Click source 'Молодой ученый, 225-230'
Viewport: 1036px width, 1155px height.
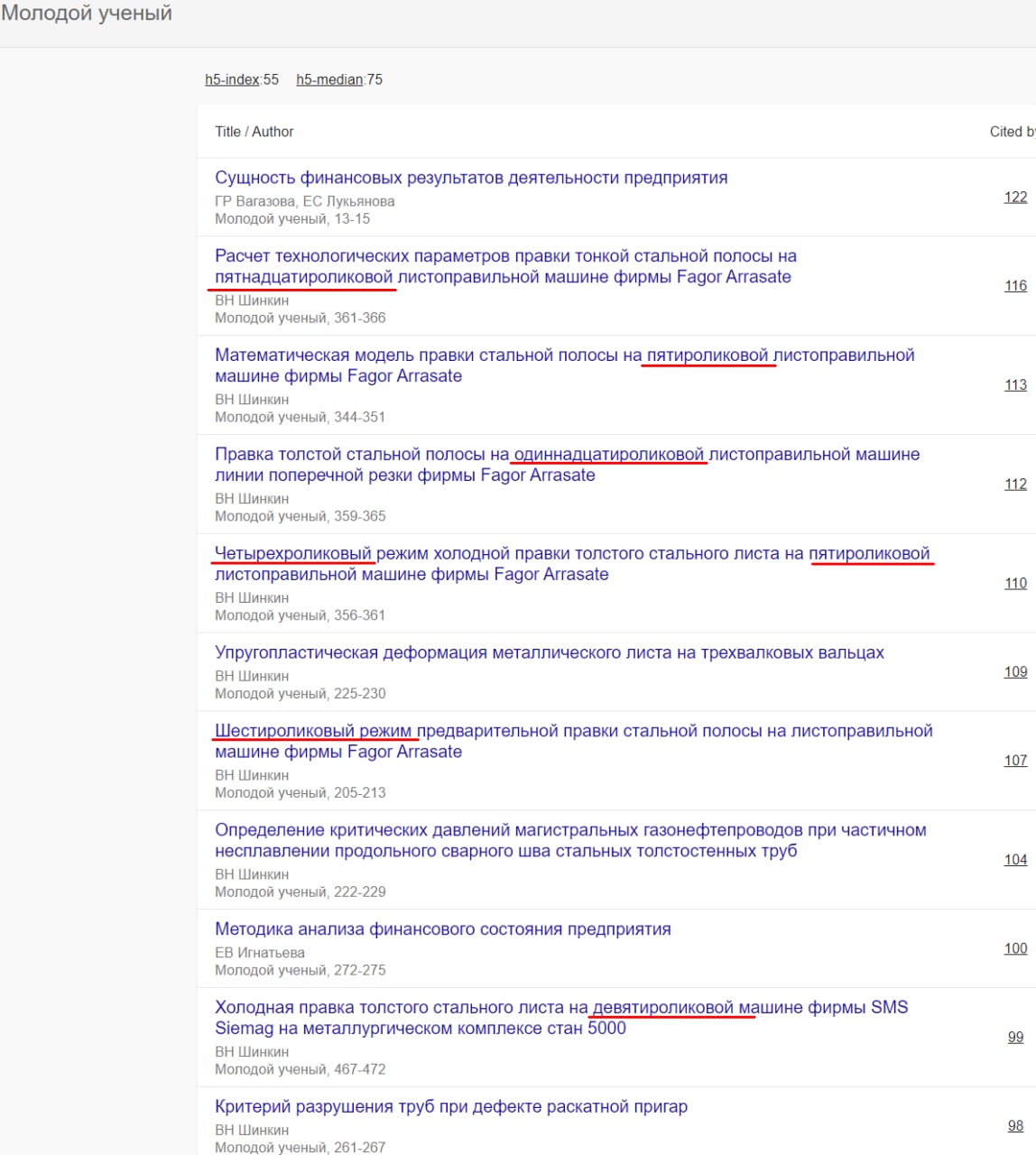(x=300, y=694)
